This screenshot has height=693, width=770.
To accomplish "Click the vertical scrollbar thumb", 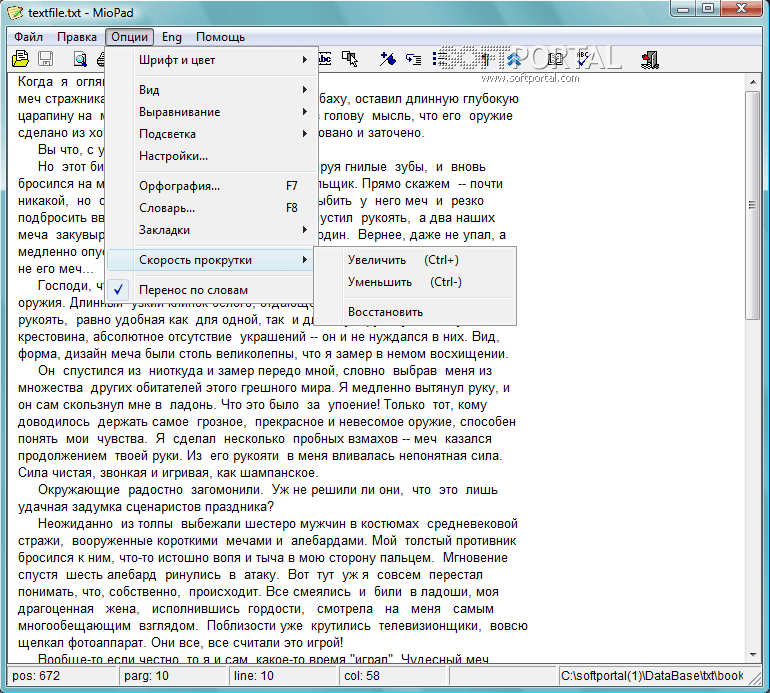I will coord(753,205).
